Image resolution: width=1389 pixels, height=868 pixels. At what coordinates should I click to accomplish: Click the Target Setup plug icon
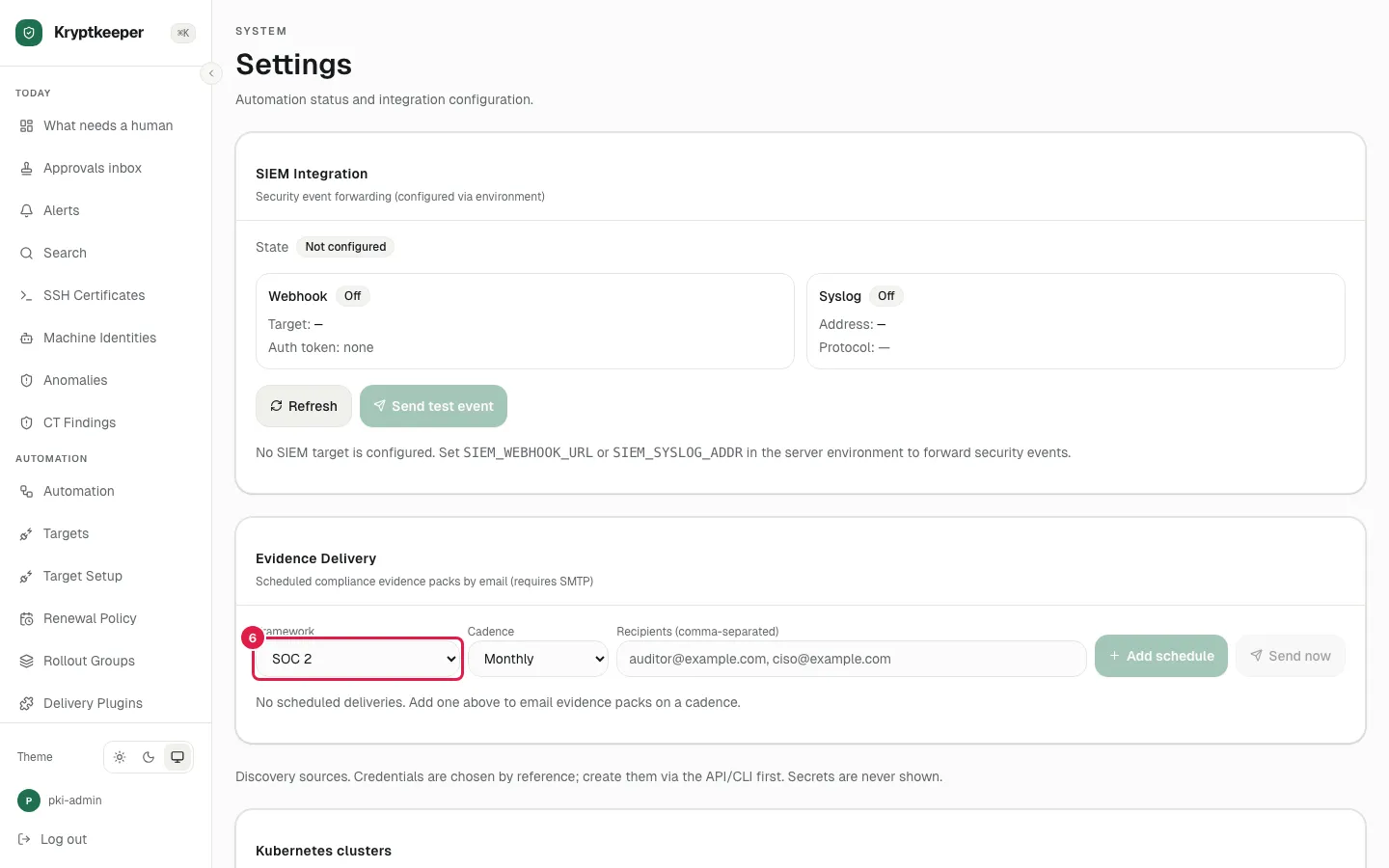click(x=26, y=577)
